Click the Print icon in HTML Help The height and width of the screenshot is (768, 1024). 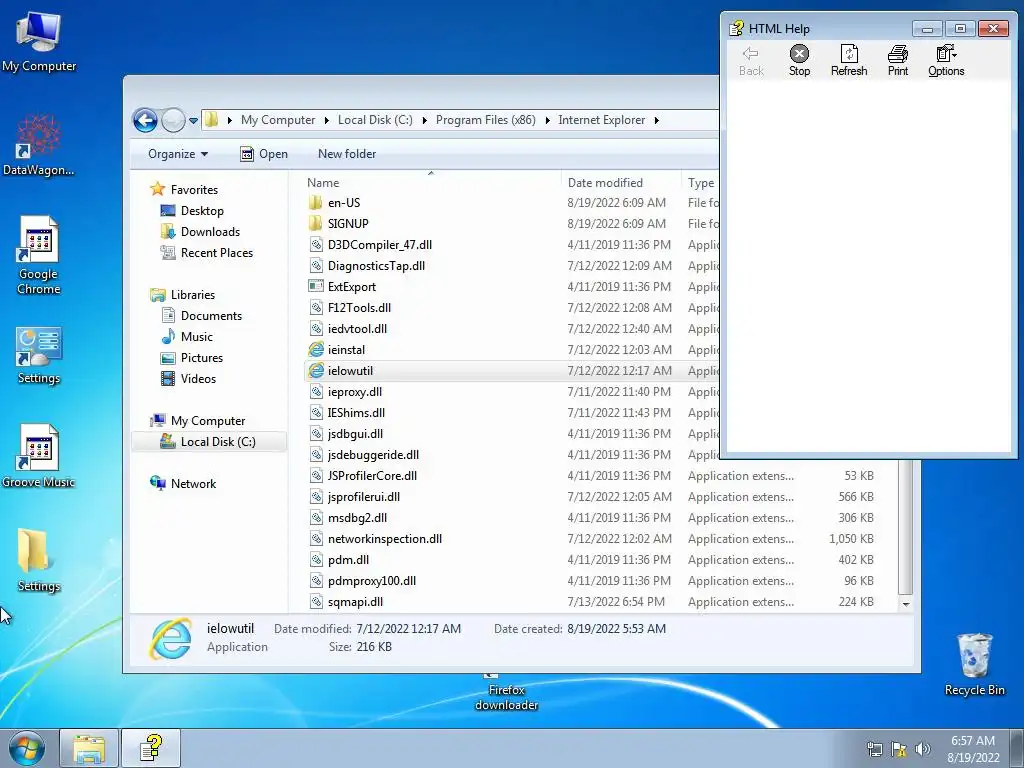[897, 54]
